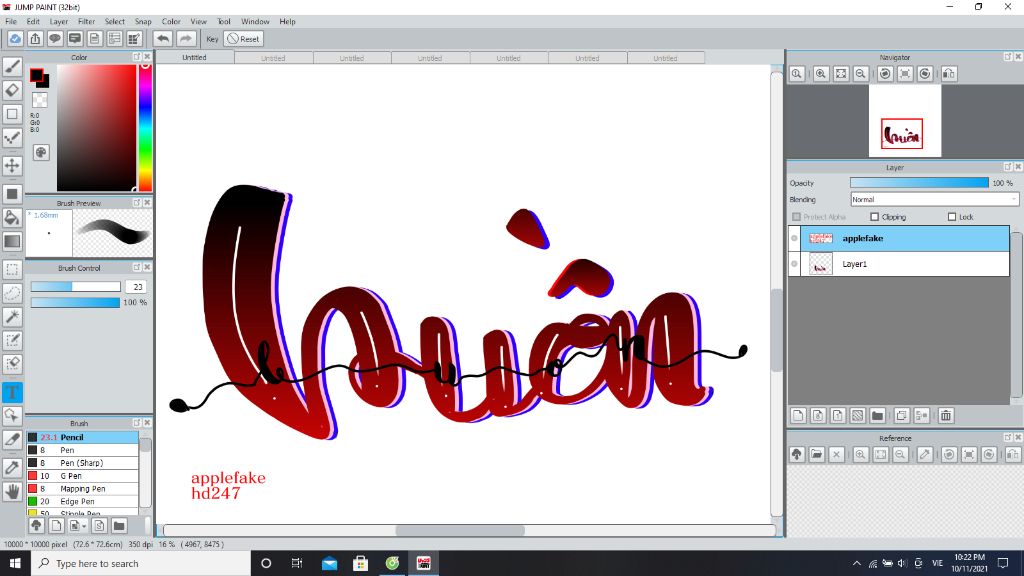The image size is (1024, 576).
Task: Open the File menu
Action: pos(11,22)
